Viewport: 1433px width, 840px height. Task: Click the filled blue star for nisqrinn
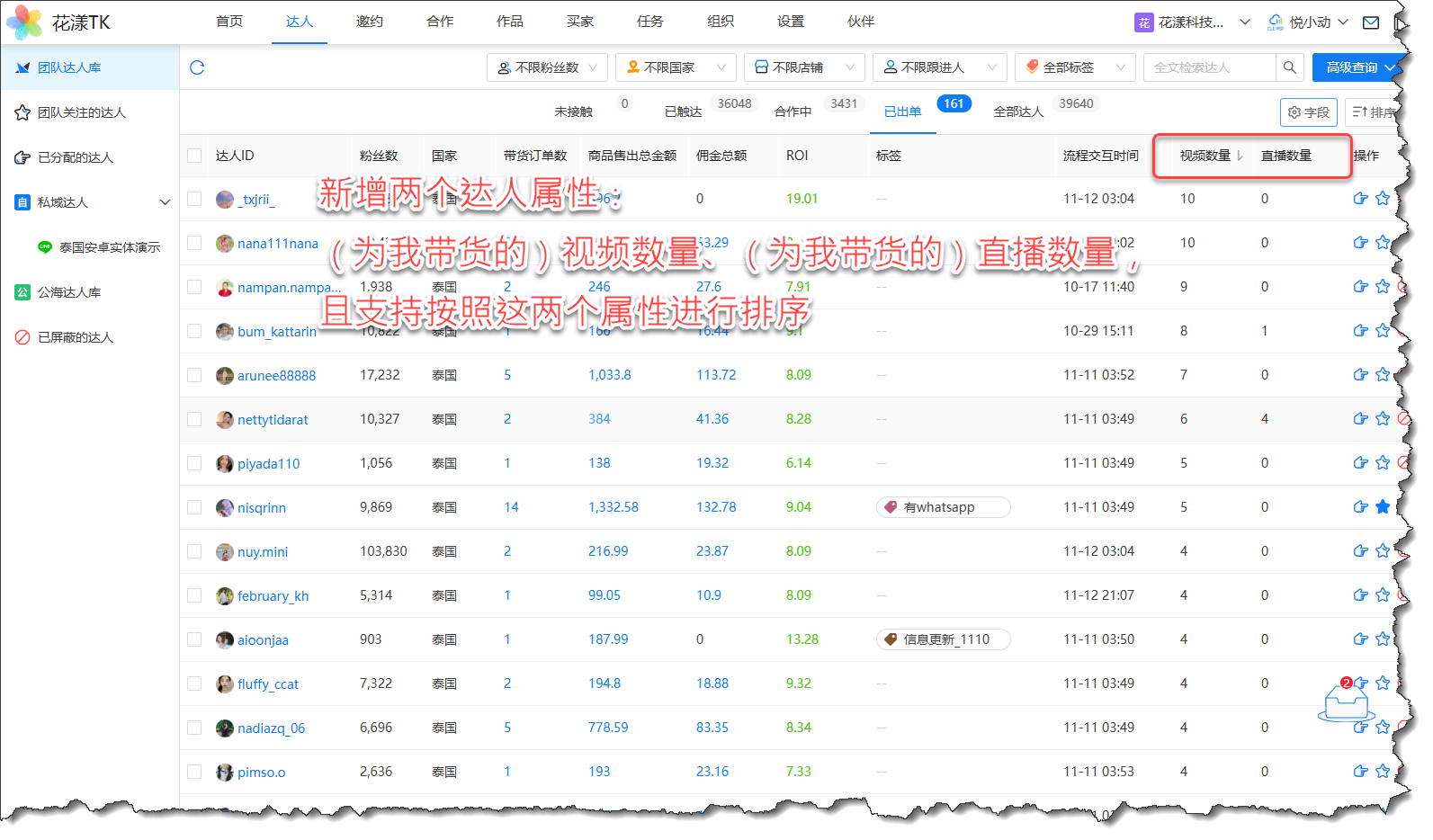pos(1383,507)
